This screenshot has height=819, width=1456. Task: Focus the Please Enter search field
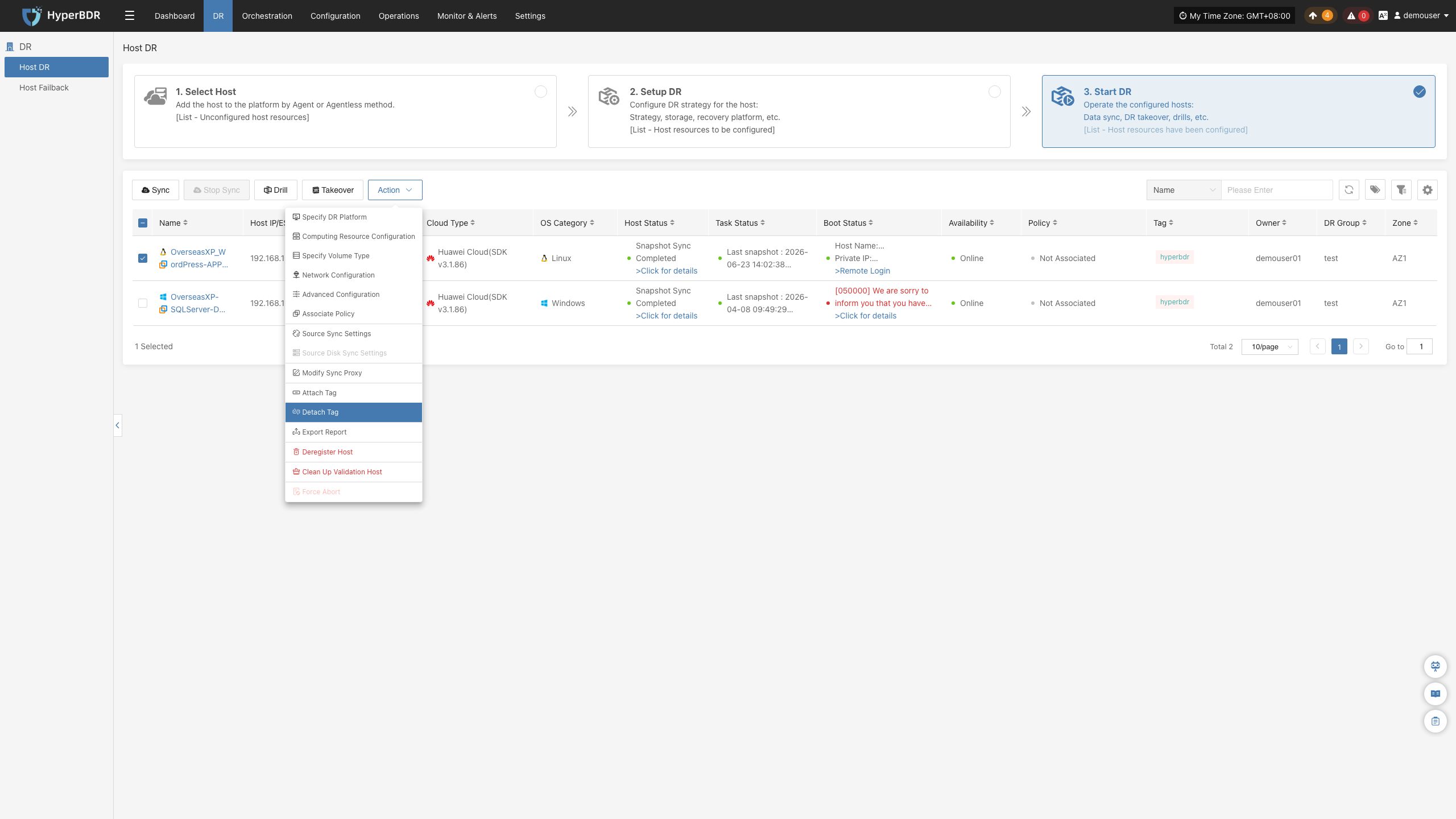pos(1277,190)
